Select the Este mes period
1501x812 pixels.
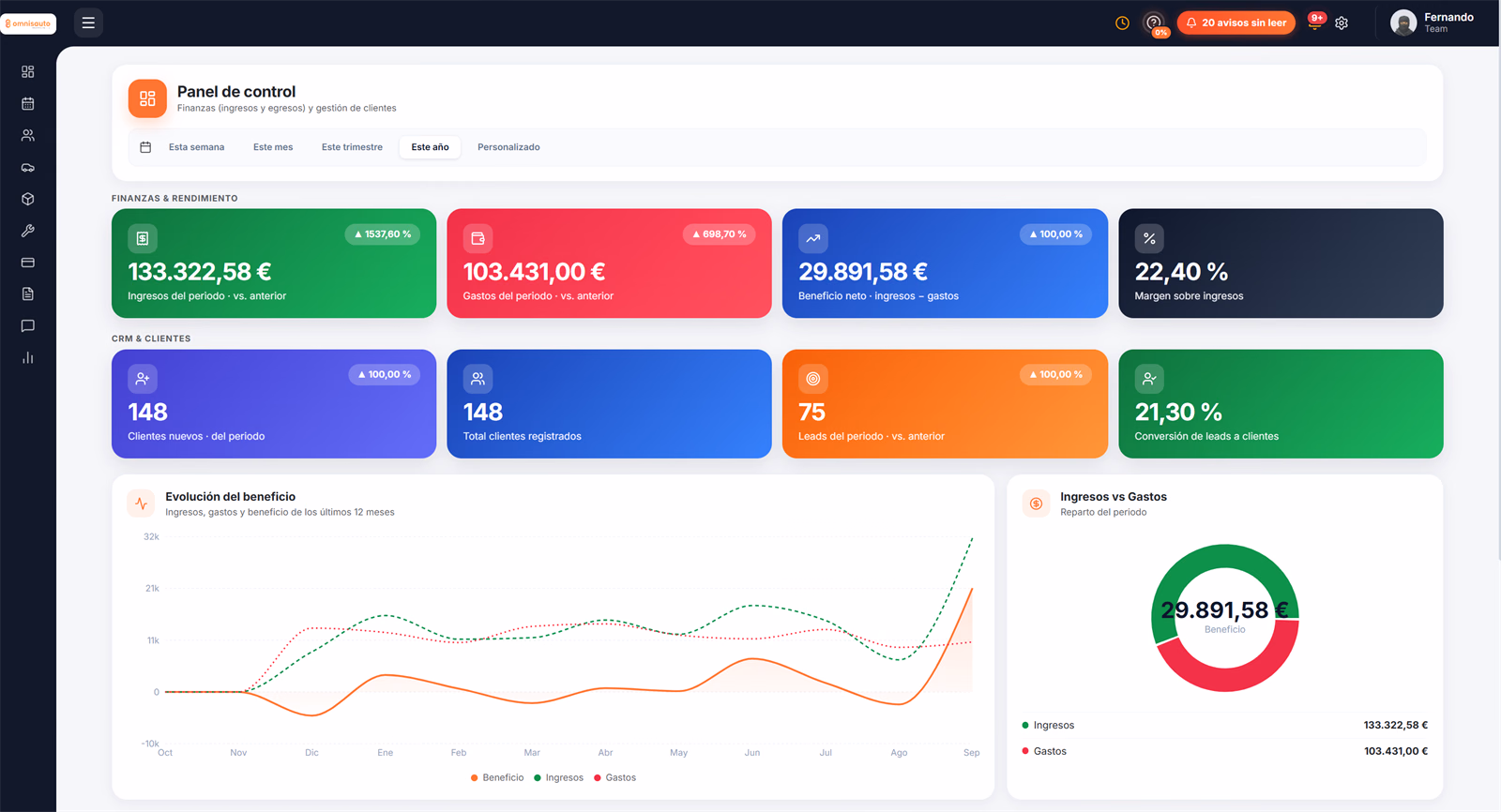pyautogui.click(x=273, y=147)
